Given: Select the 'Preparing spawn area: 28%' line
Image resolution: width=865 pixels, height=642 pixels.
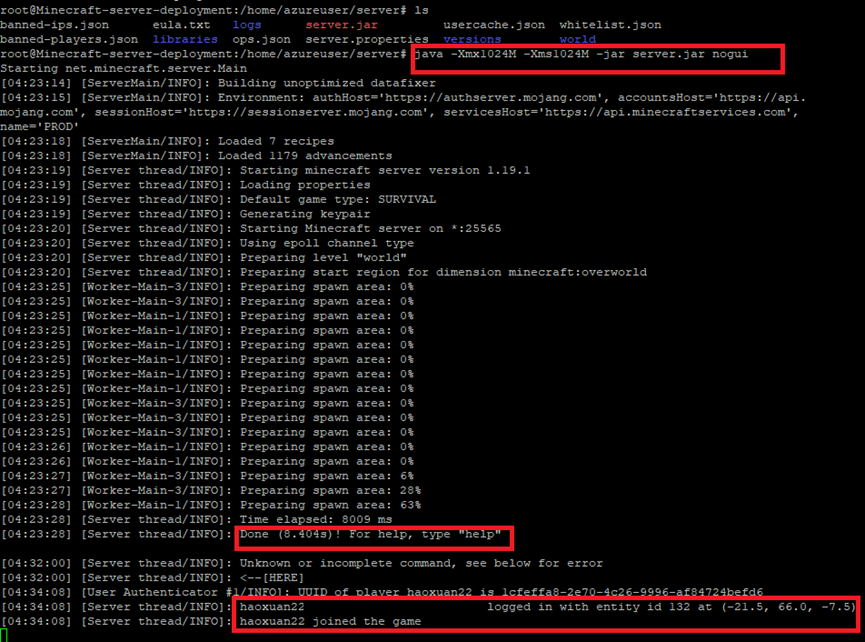Looking at the screenshot, I should pyautogui.click(x=330, y=490).
